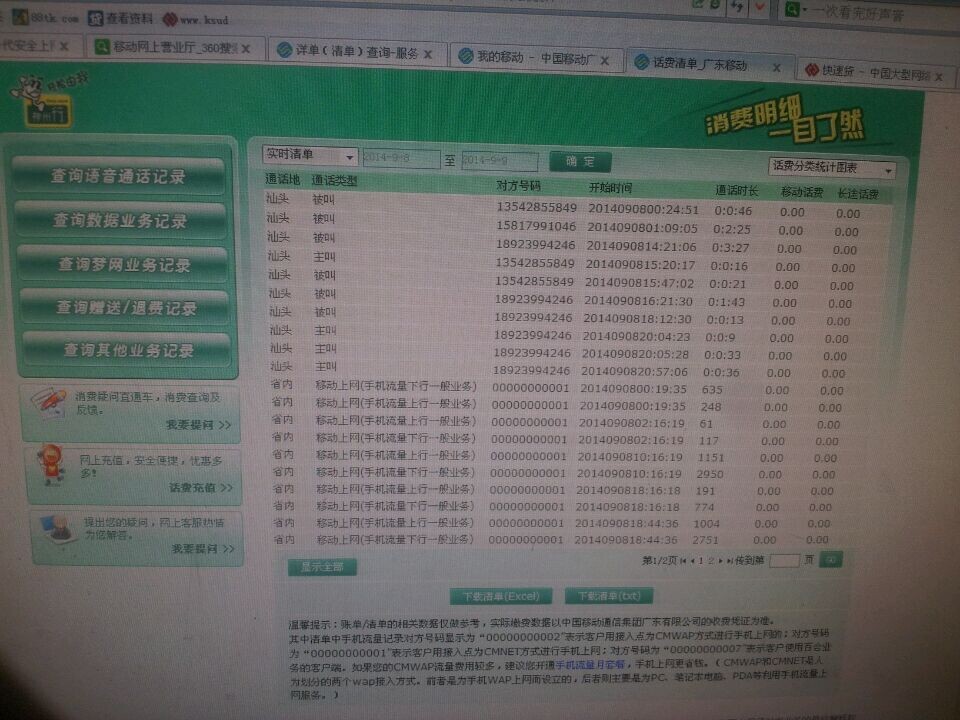Expand the 话费分类统计图表 dropdown
The width and height of the screenshot is (960, 720).
pos(831,167)
